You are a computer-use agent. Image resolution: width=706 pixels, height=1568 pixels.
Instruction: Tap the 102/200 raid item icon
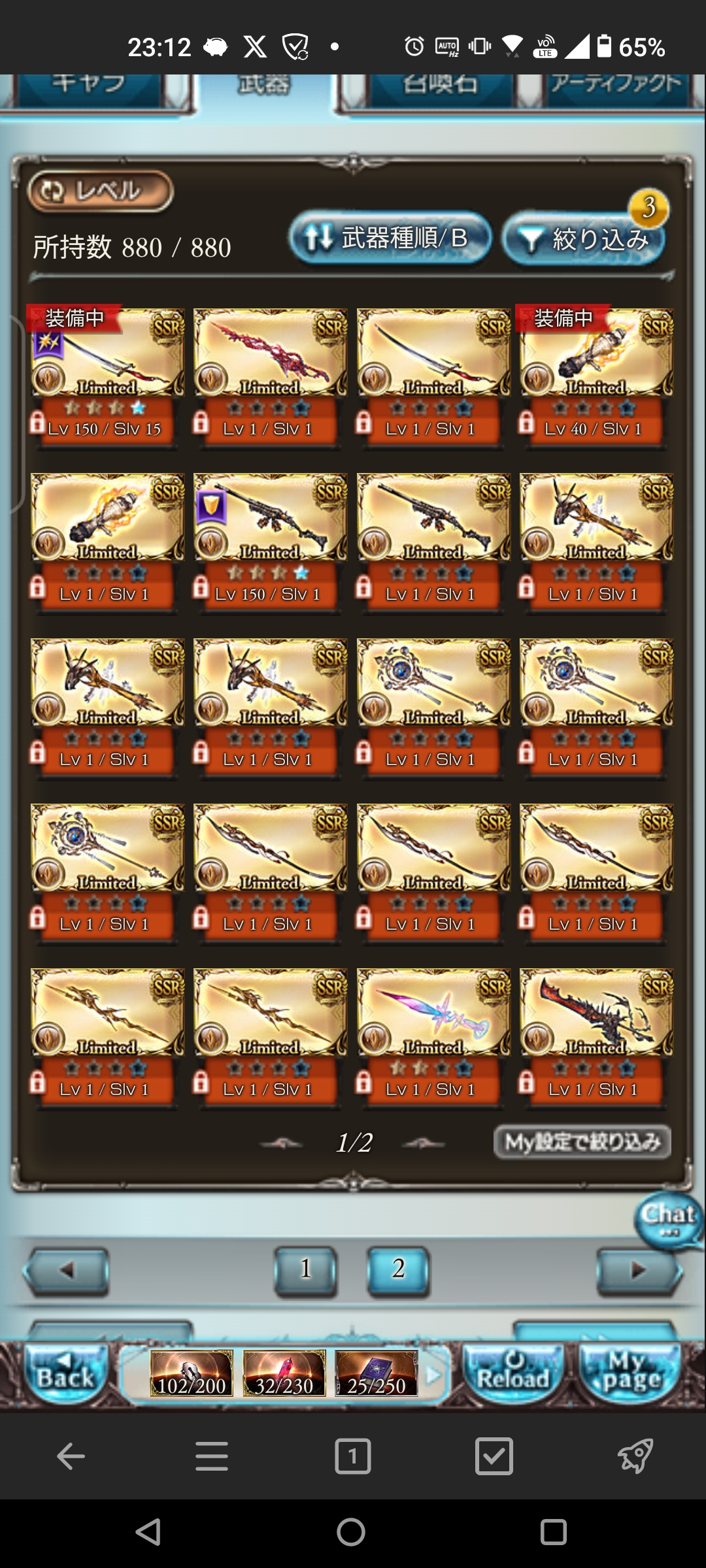pyautogui.click(x=192, y=1373)
